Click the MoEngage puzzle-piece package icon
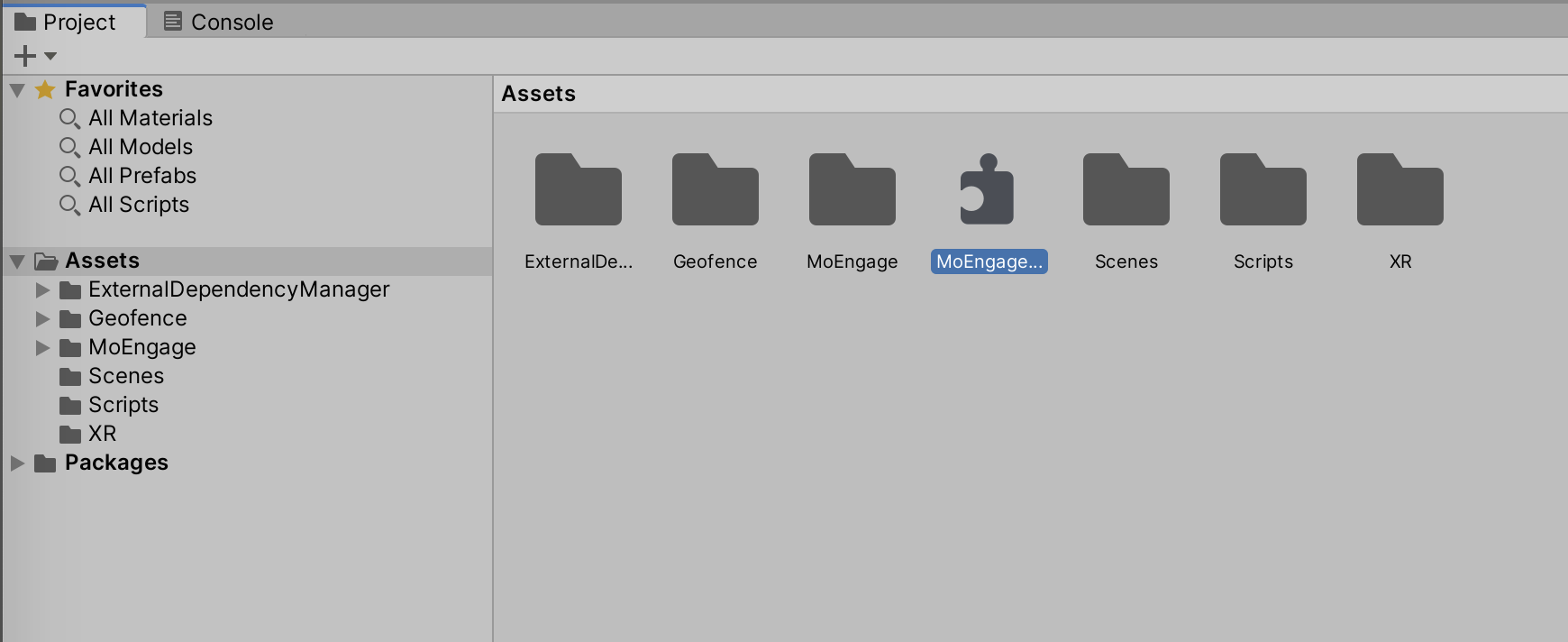The height and width of the screenshot is (642, 1568). point(988,189)
